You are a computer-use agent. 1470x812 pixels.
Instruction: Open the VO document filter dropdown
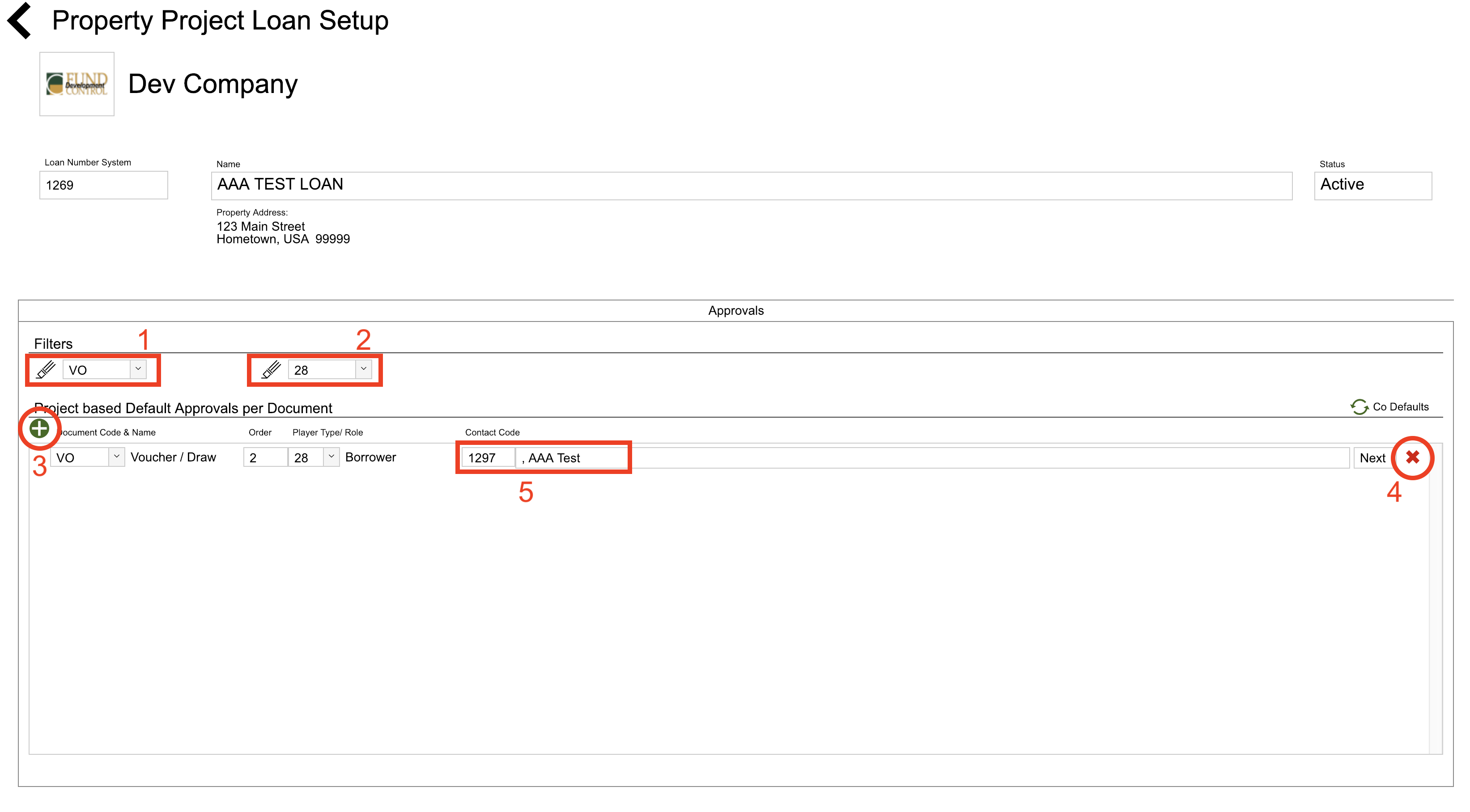(138, 369)
